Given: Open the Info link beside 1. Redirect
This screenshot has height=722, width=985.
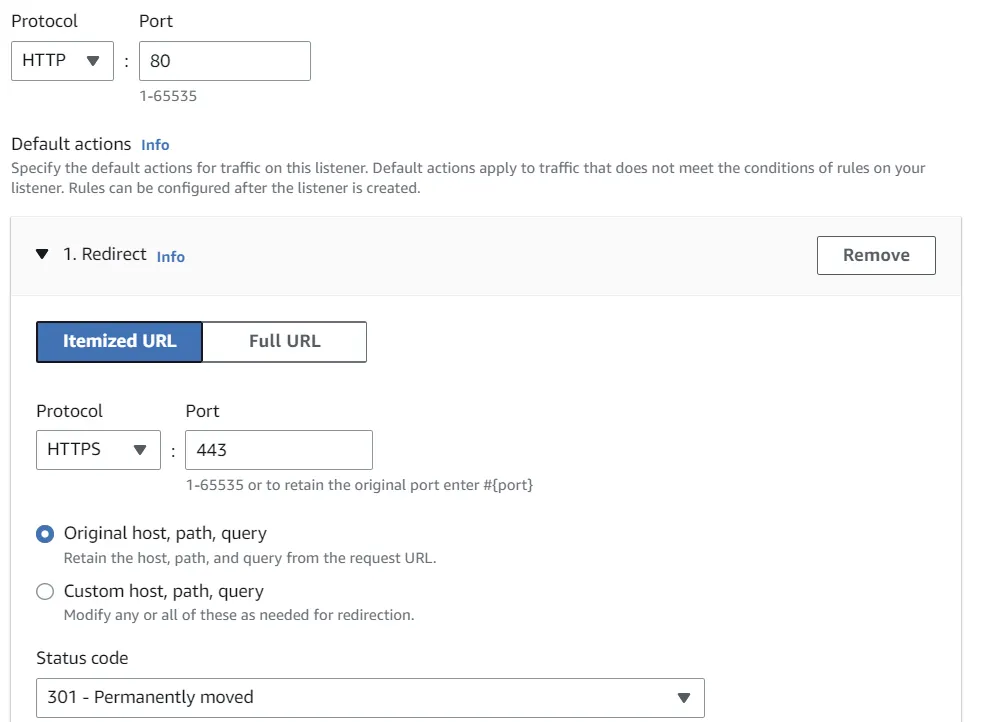Looking at the screenshot, I should point(171,257).
